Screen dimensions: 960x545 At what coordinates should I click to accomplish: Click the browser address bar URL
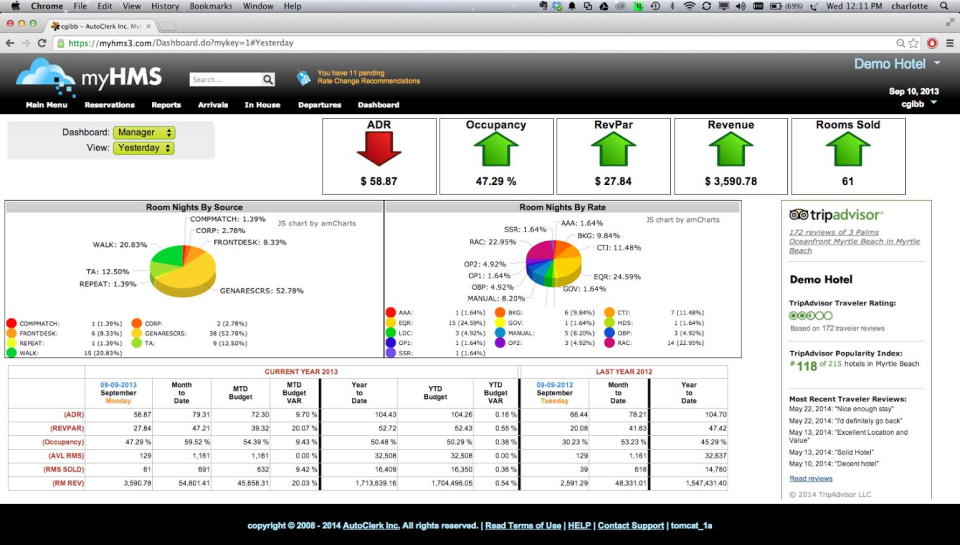coord(181,43)
